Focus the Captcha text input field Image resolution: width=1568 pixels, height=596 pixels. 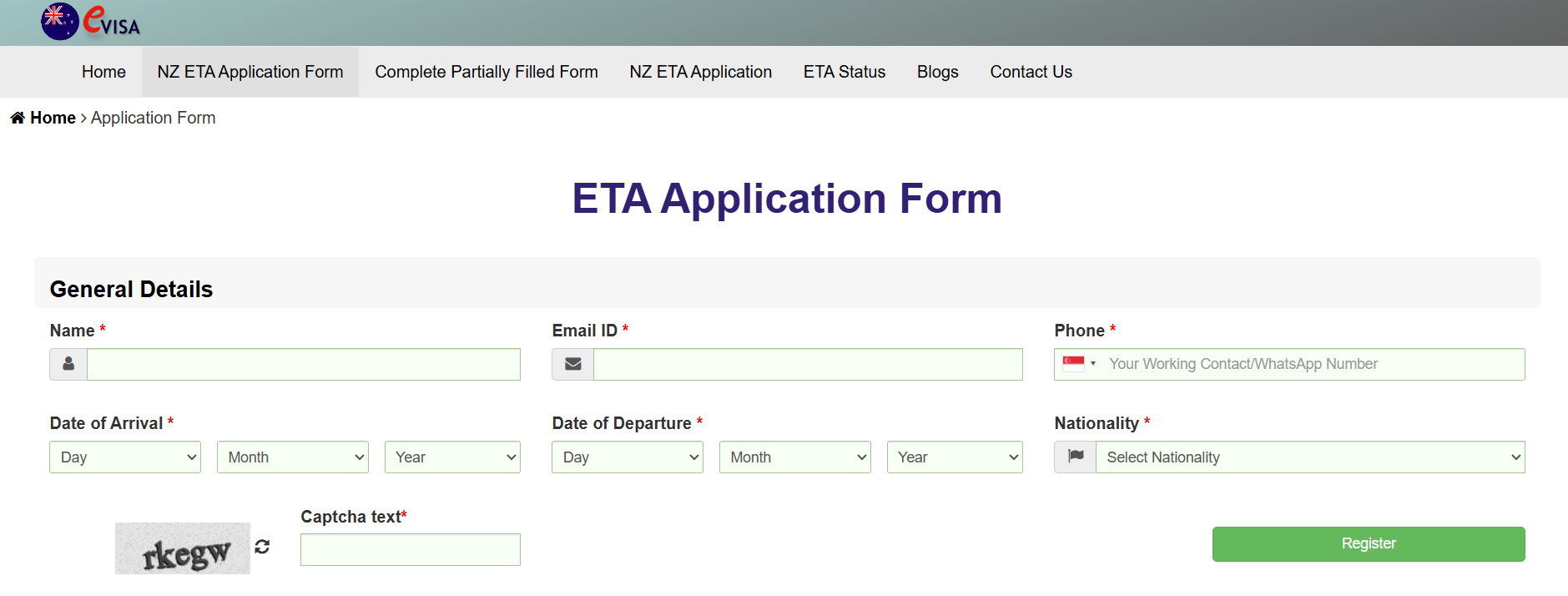click(411, 550)
